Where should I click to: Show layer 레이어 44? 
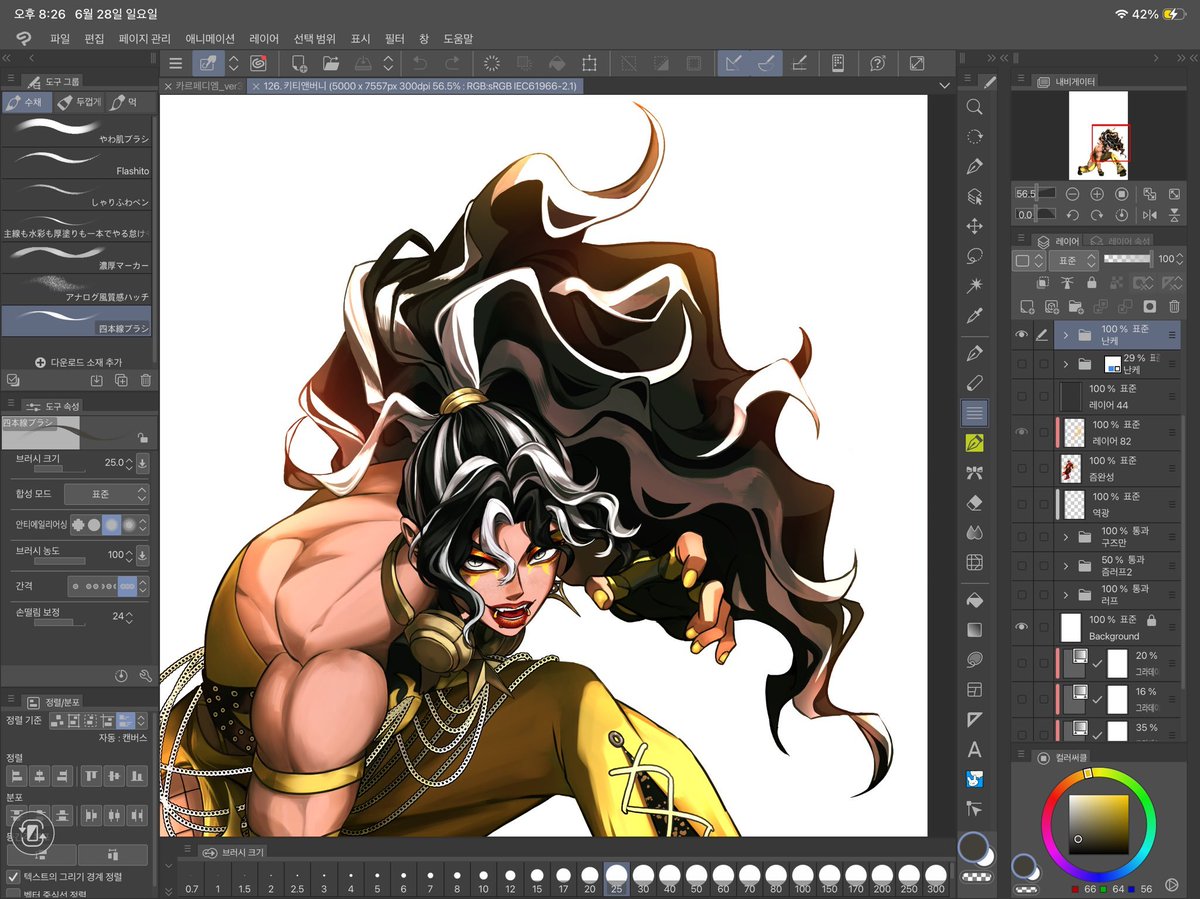coord(1021,395)
